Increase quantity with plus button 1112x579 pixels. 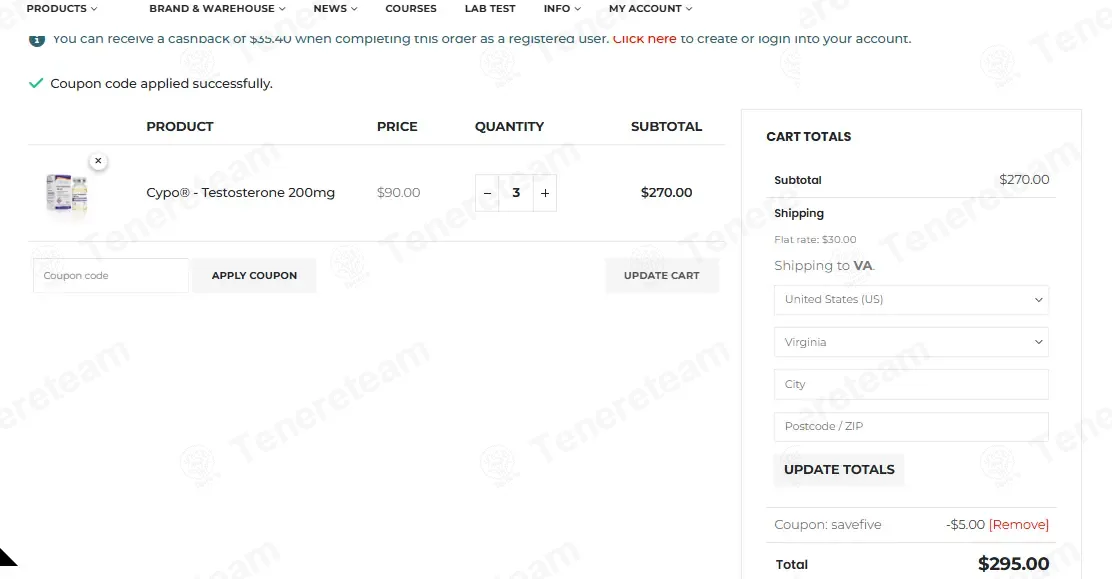click(x=545, y=193)
